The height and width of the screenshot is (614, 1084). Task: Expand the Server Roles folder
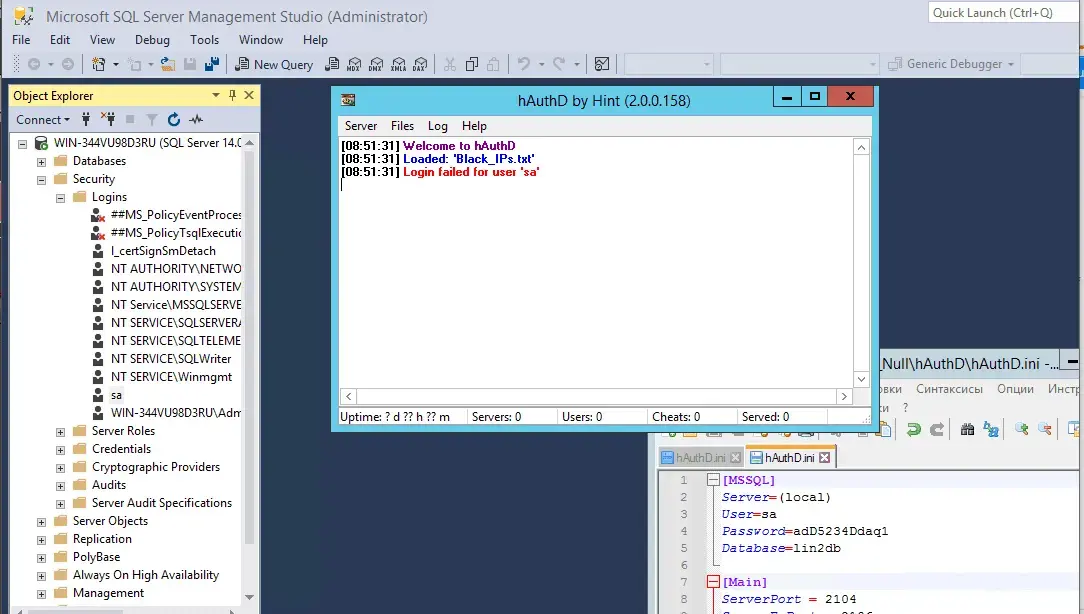[x=60, y=432]
